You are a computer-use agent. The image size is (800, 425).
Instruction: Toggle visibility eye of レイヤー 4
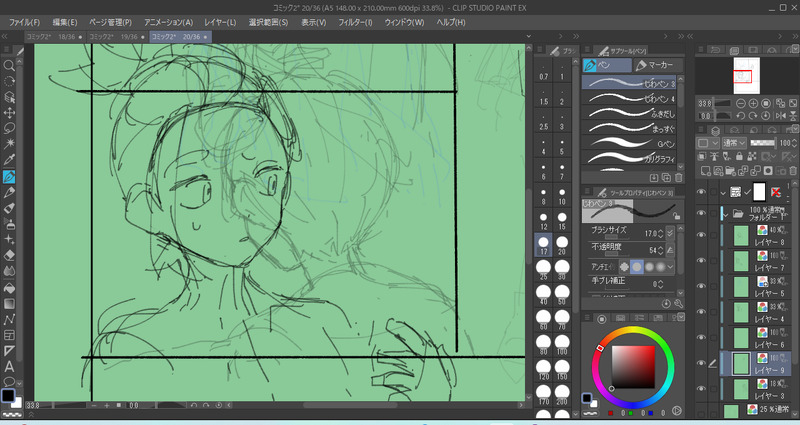(x=701, y=312)
